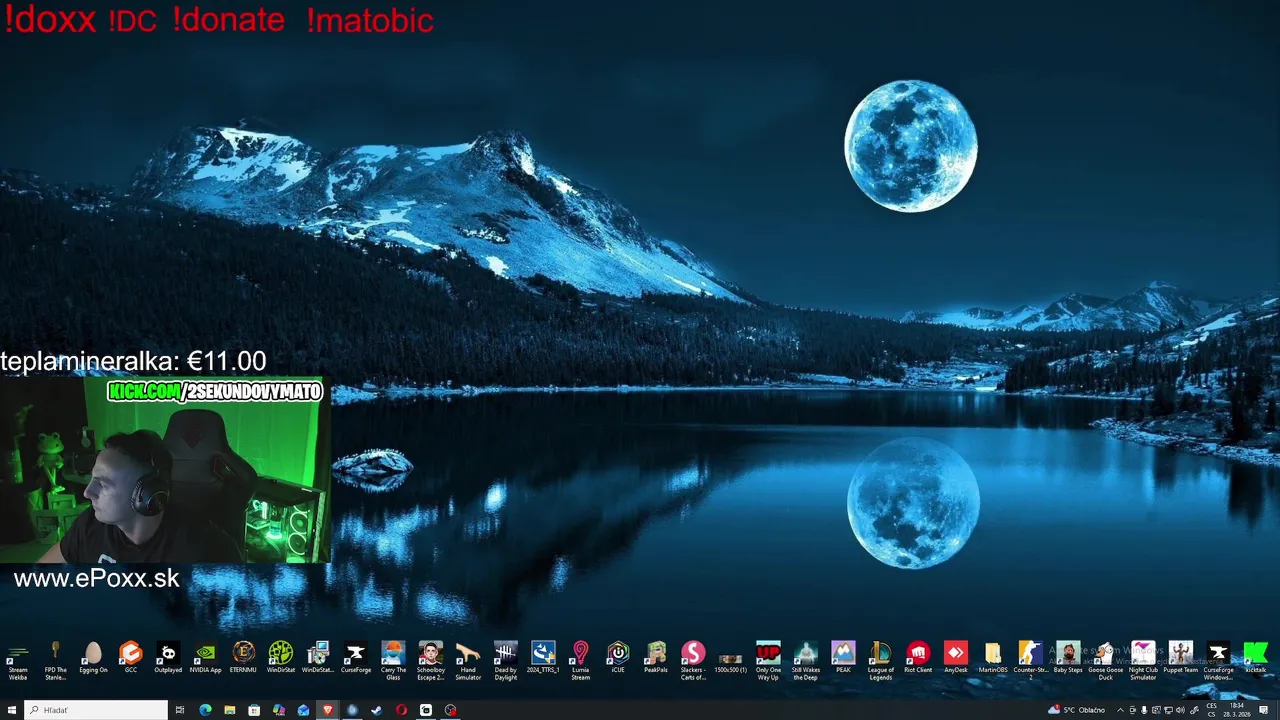Image resolution: width=1280 pixels, height=720 pixels.
Task: Launch the PEAK game shortcut
Action: point(843,659)
